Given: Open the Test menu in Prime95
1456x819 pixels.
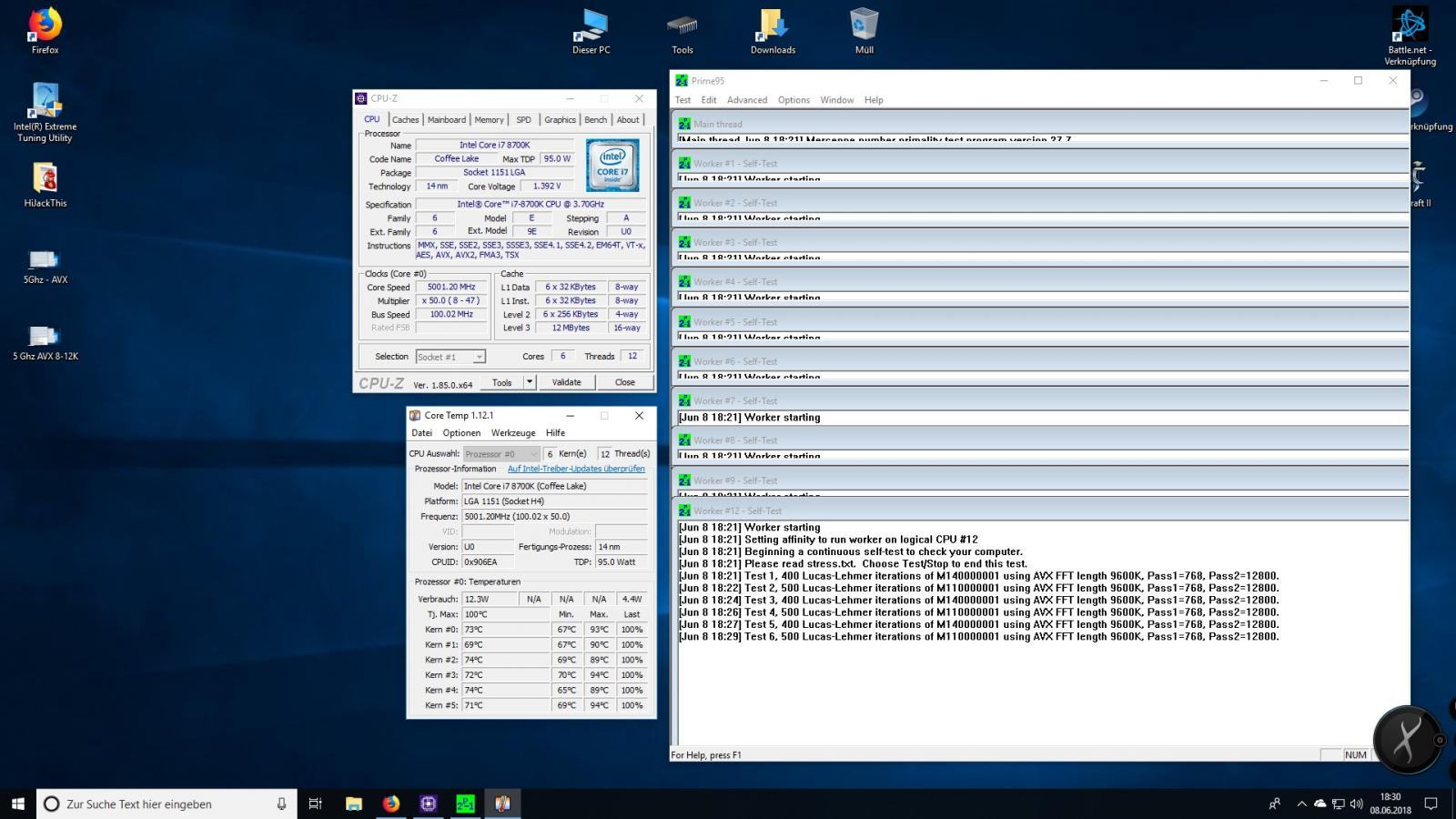Looking at the screenshot, I should pos(682,100).
